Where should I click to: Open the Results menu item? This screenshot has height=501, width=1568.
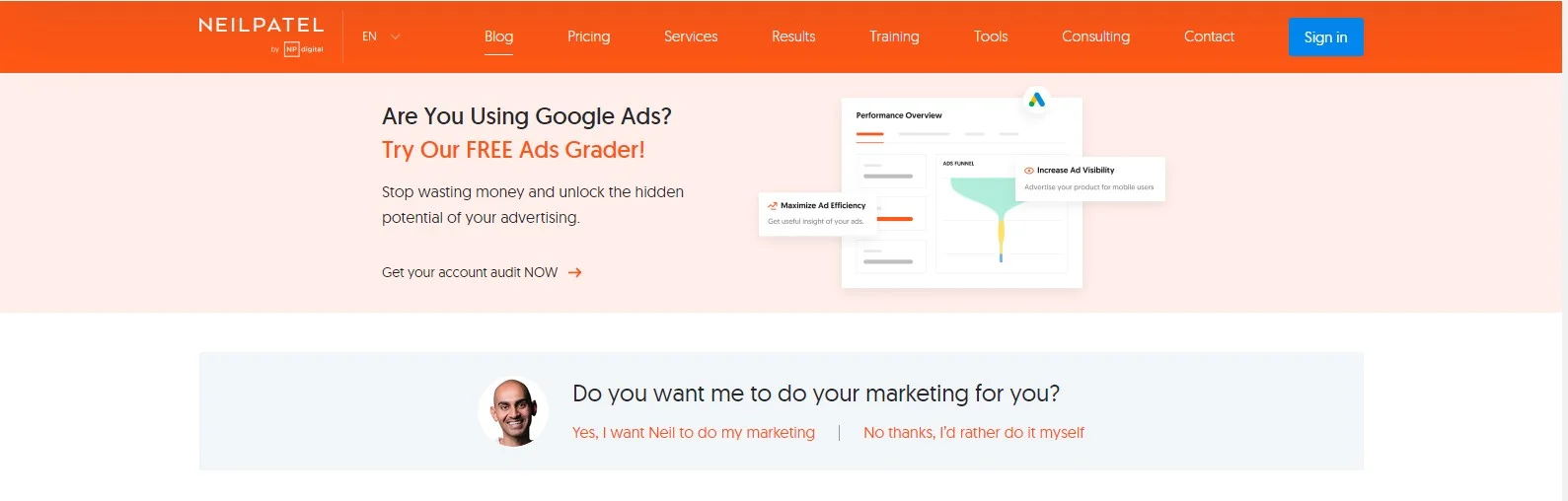click(793, 36)
